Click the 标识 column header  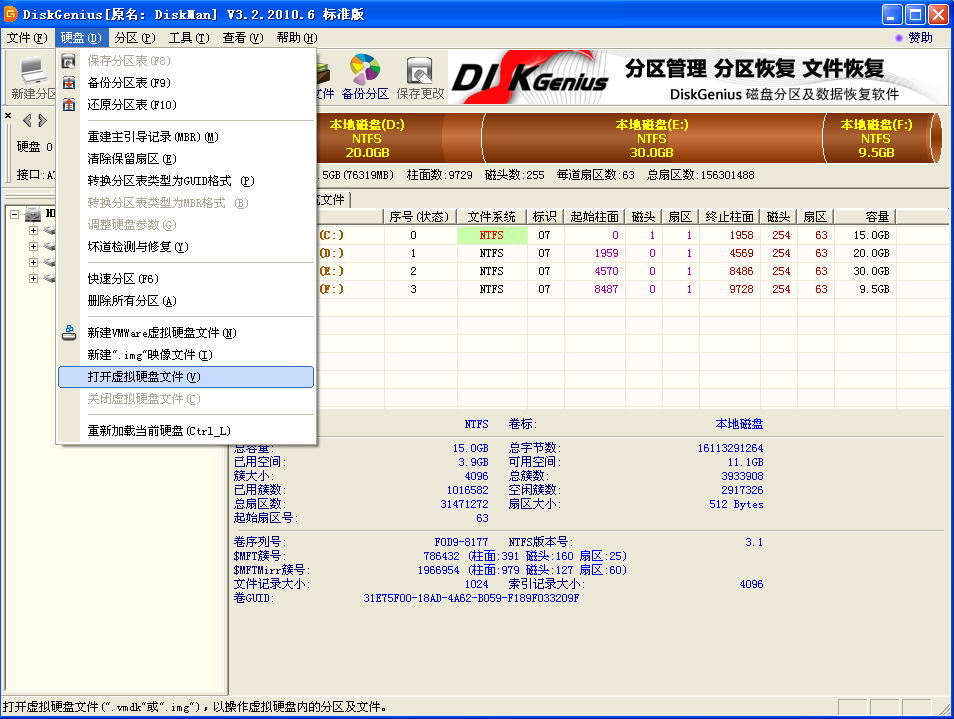[x=545, y=217]
